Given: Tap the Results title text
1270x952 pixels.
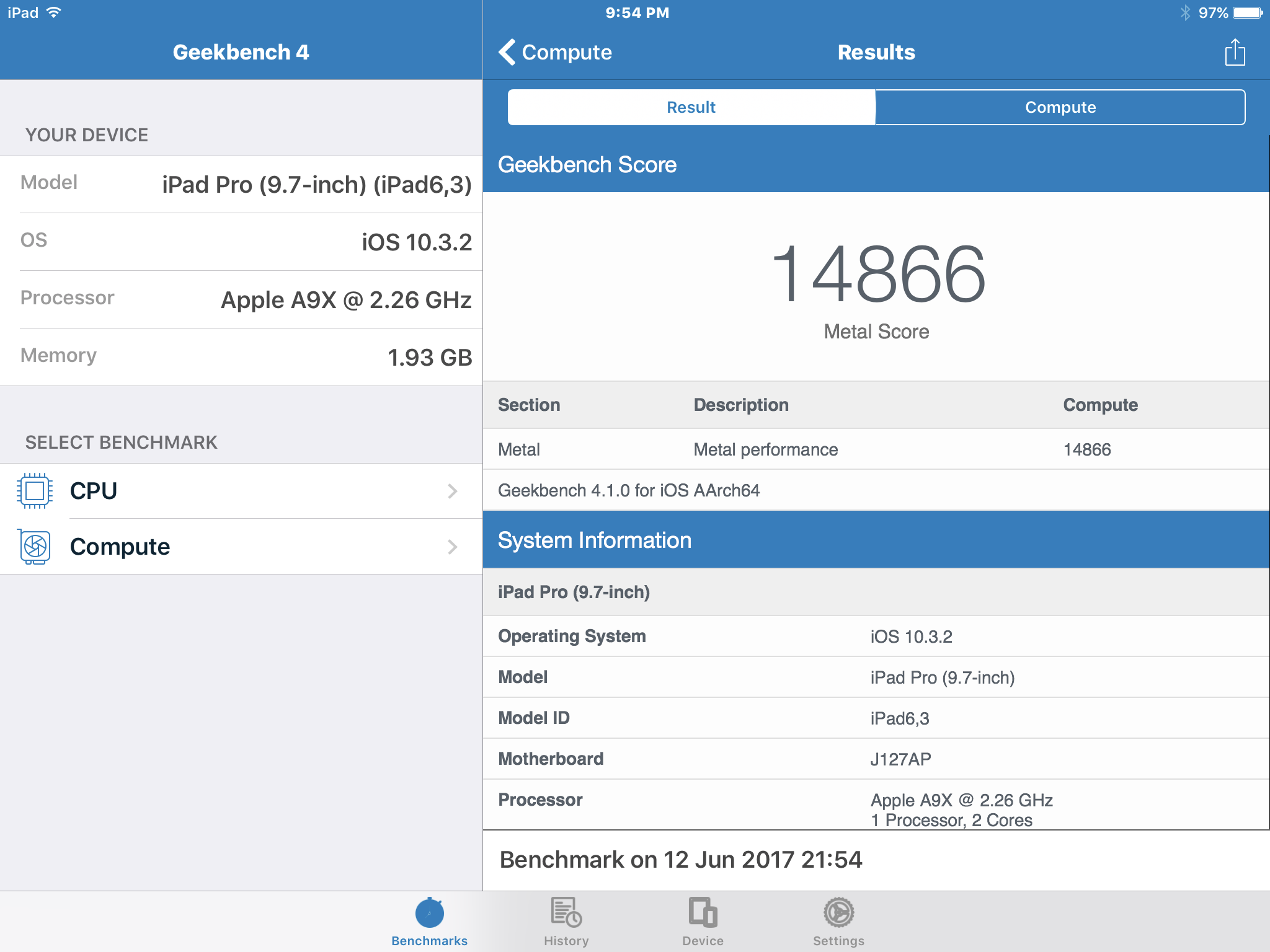Looking at the screenshot, I should pyautogui.click(x=876, y=52).
